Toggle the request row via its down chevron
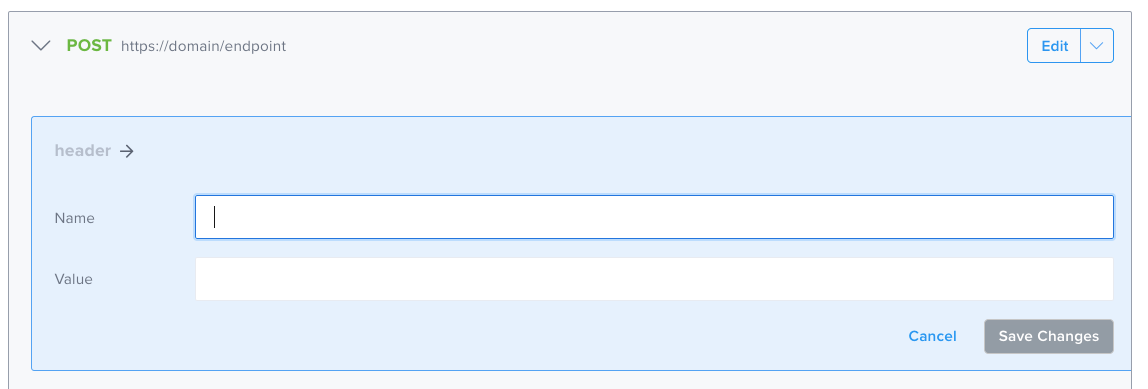 [41, 45]
